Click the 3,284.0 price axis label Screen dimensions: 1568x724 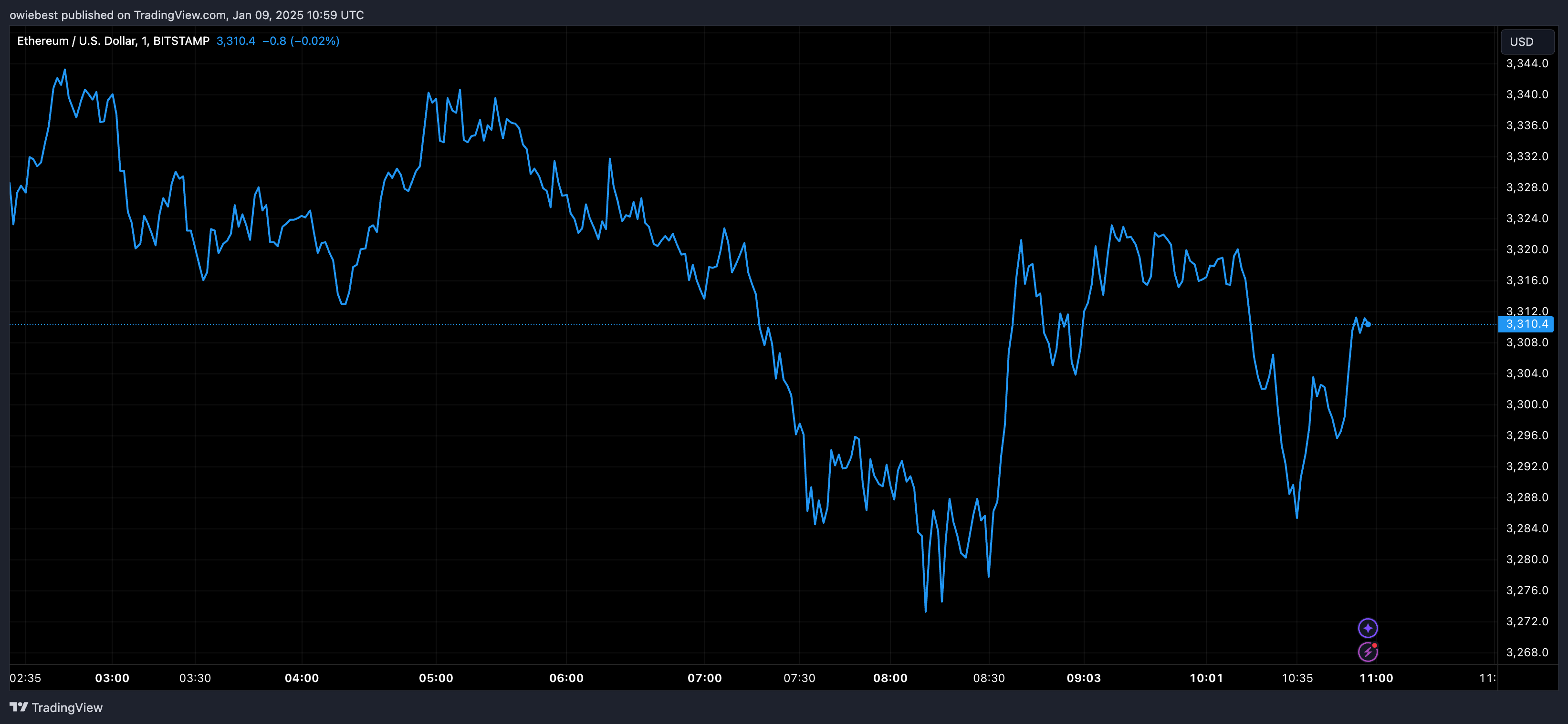pyautogui.click(x=1526, y=529)
